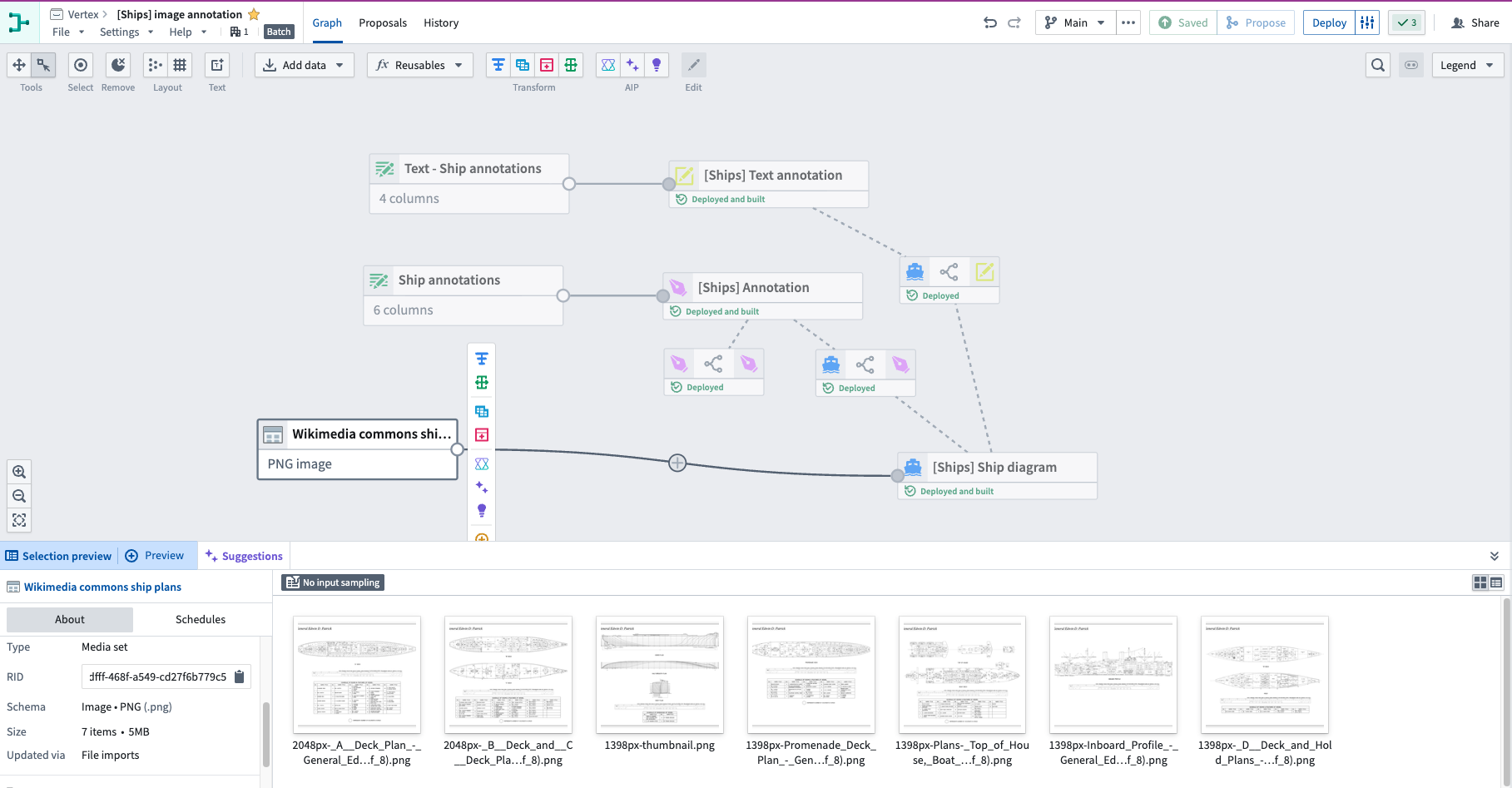Select the pan/move tool in Tools
The image size is (1512, 788).
19,65
